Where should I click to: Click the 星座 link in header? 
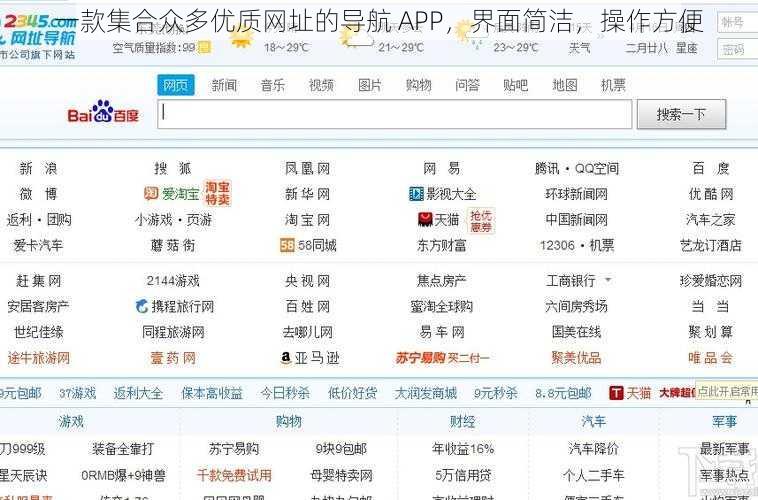[x=686, y=47]
